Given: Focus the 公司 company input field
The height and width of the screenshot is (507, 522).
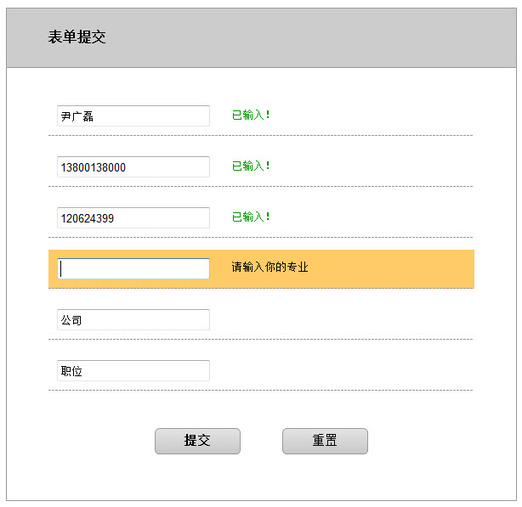Looking at the screenshot, I should click(x=133, y=320).
